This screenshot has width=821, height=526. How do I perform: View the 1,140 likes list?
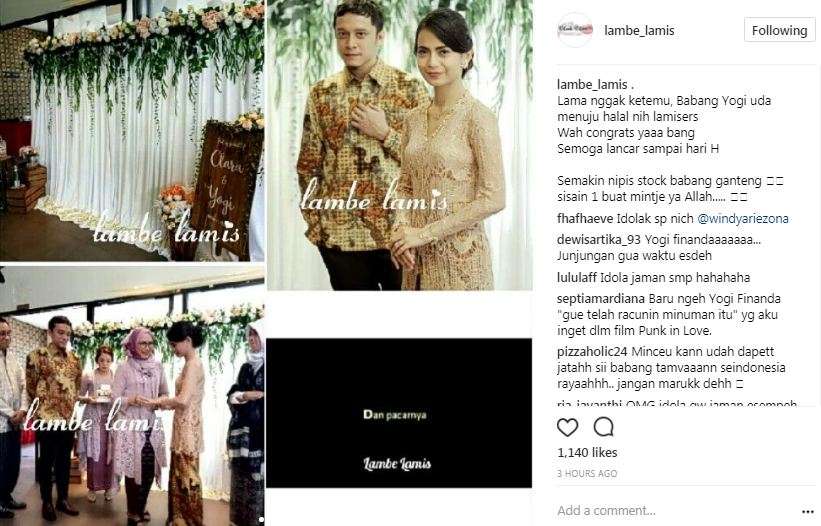tap(587, 453)
